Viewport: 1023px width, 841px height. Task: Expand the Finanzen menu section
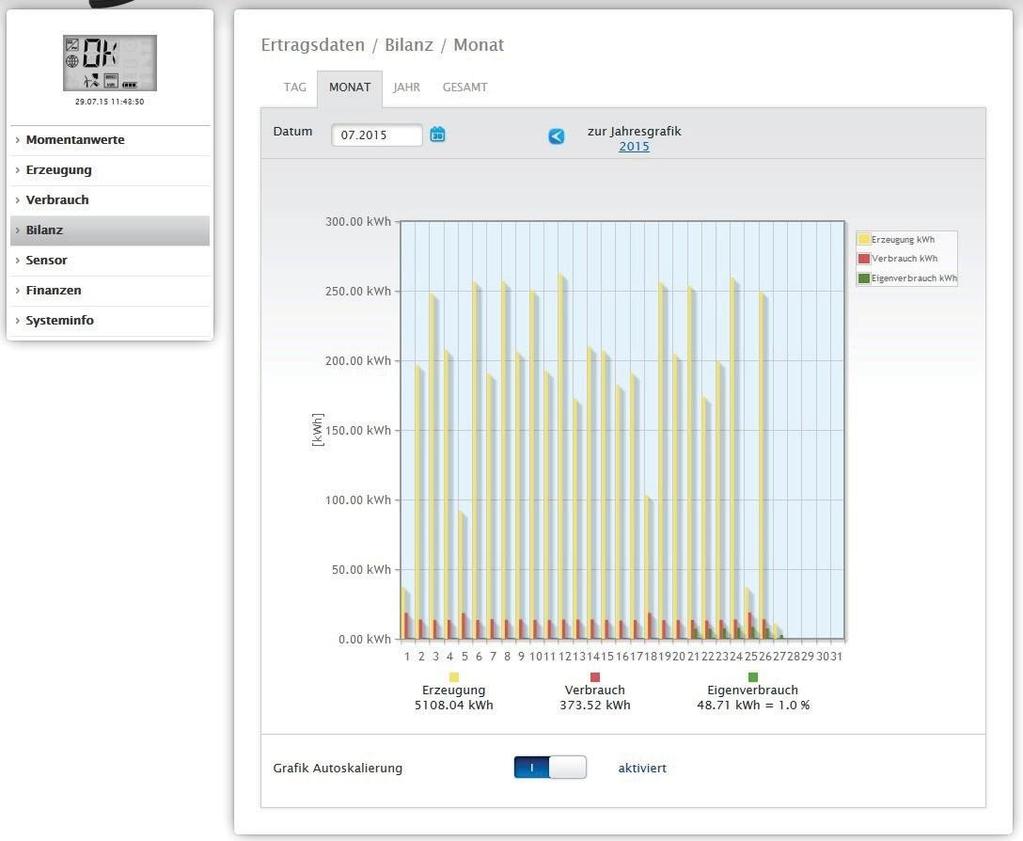pyautogui.click(x=110, y=290)
